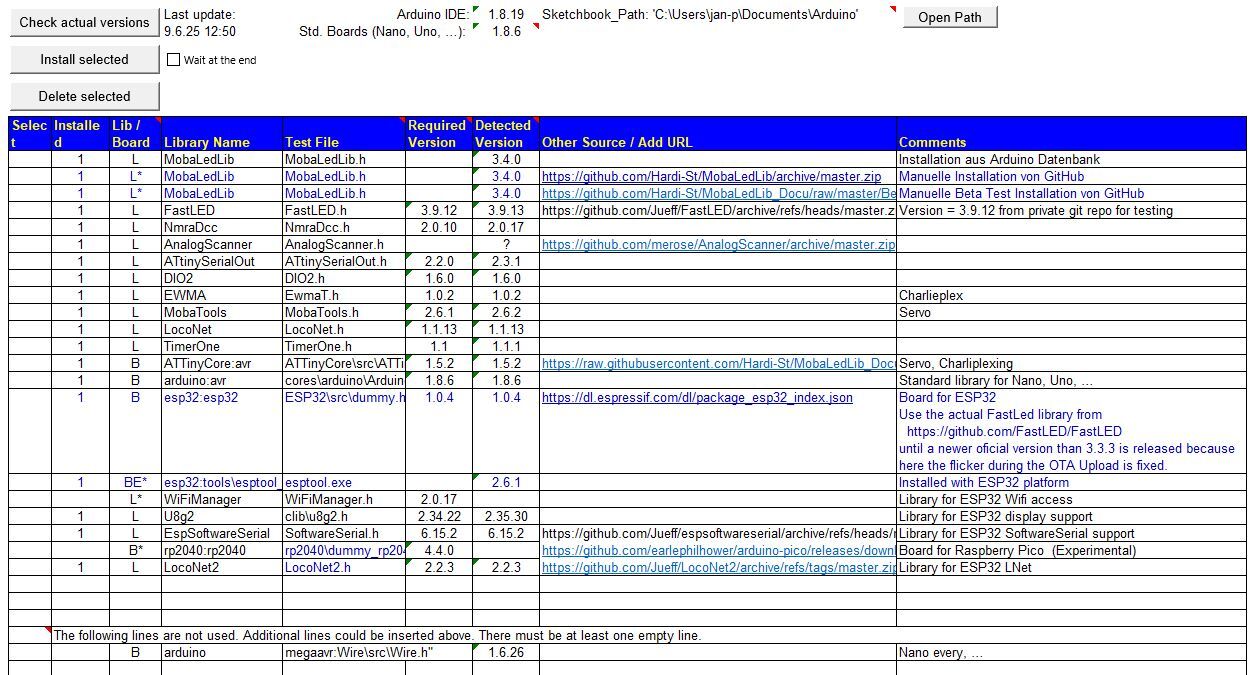Select Arduino IDE version 1.8.19 cell
The height and width of the screenshot is (675, 1252).
(505, 15)
